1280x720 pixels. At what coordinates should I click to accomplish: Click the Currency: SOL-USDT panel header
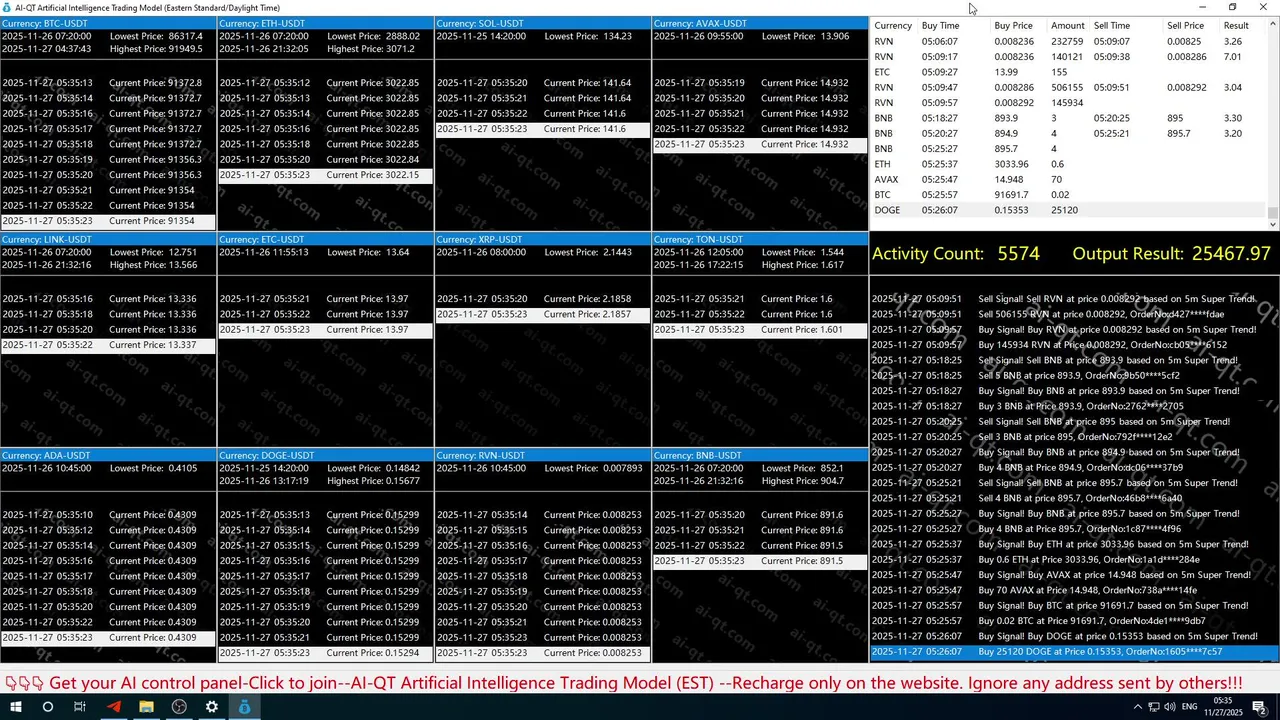click(x=543, y=23)
